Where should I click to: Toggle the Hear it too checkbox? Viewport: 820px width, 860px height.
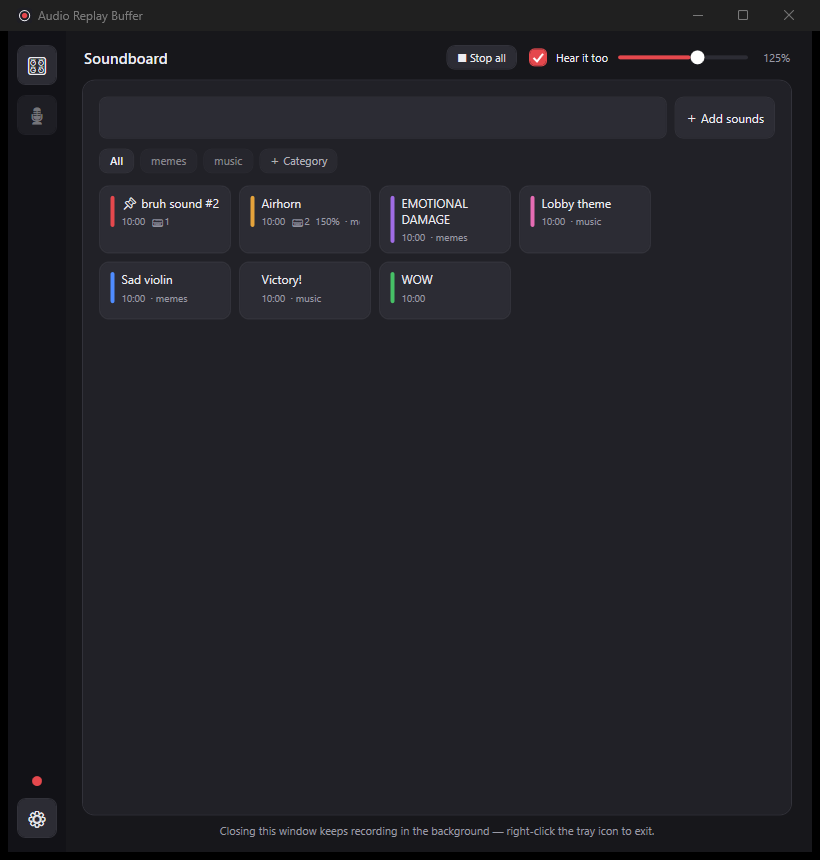538,58
